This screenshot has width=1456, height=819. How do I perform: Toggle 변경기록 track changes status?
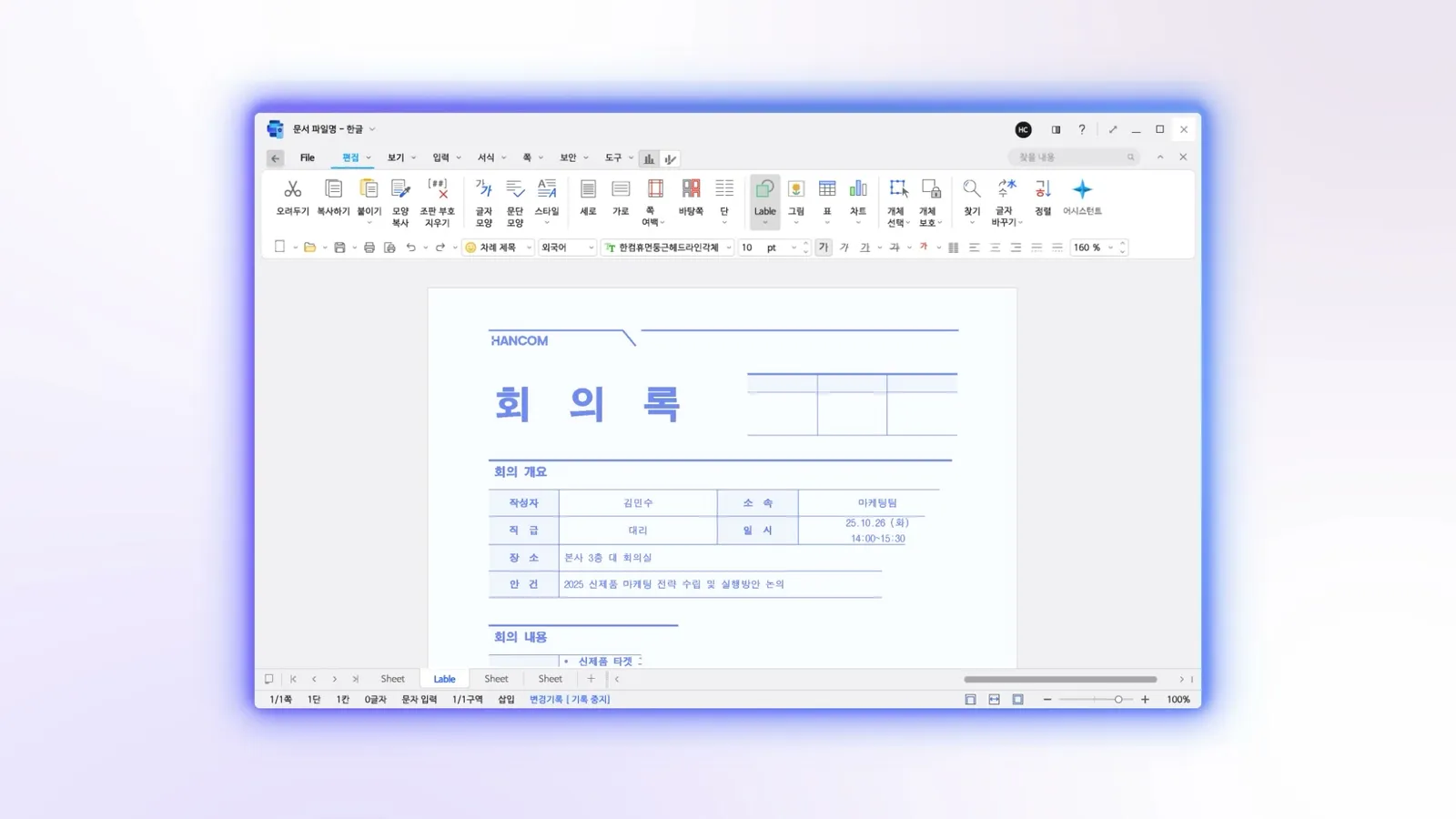pos(570,699)
